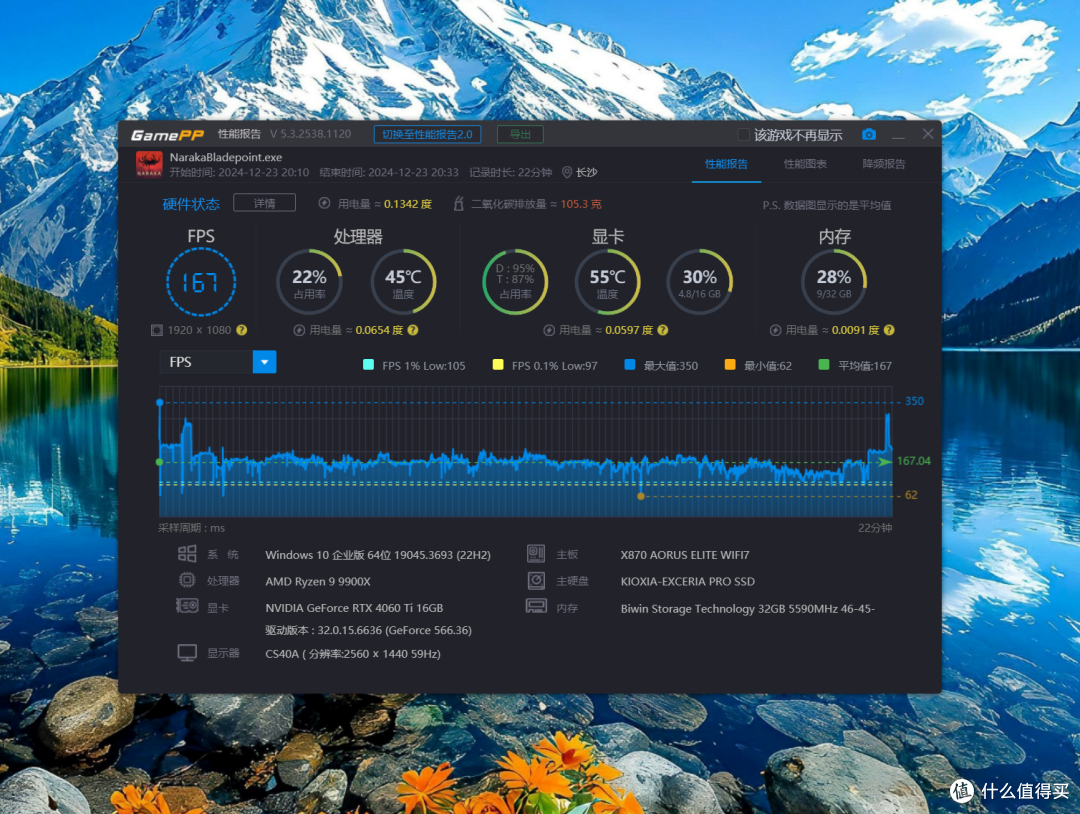This screenshot has width=1080, height=814.
Task: Click the CO2 emission bottle icon
Action: [x=458, y=203]
